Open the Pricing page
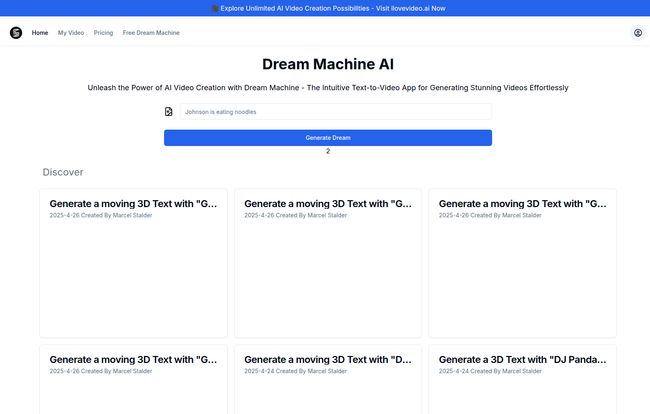The width and height of the screenshot is (650, 414). pos(103,33)
